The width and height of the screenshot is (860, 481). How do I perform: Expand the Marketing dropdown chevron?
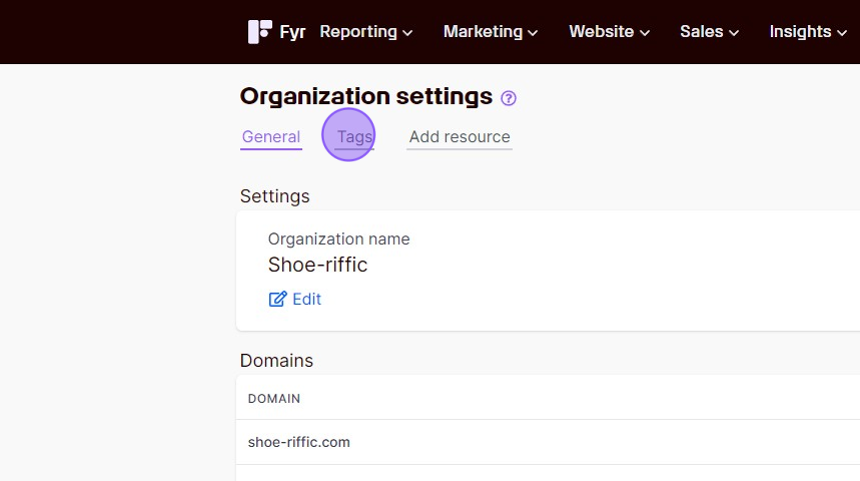(x=533, y=33)
